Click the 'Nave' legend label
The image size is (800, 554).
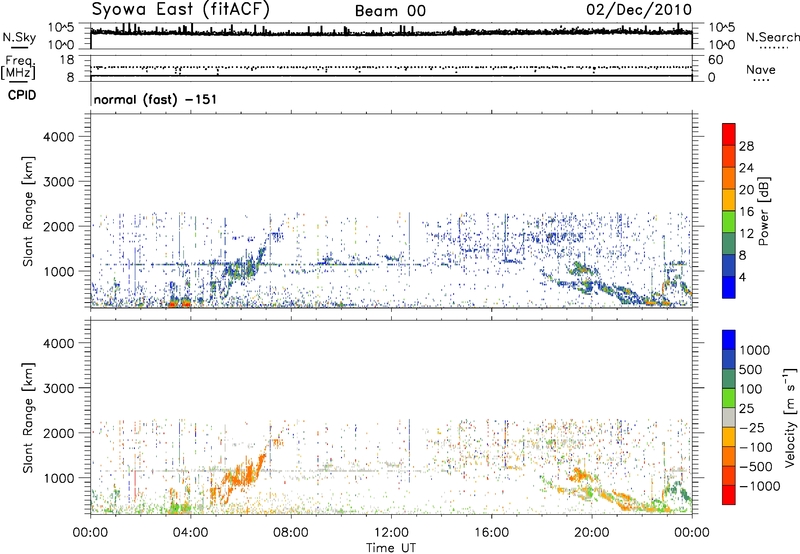760,70
